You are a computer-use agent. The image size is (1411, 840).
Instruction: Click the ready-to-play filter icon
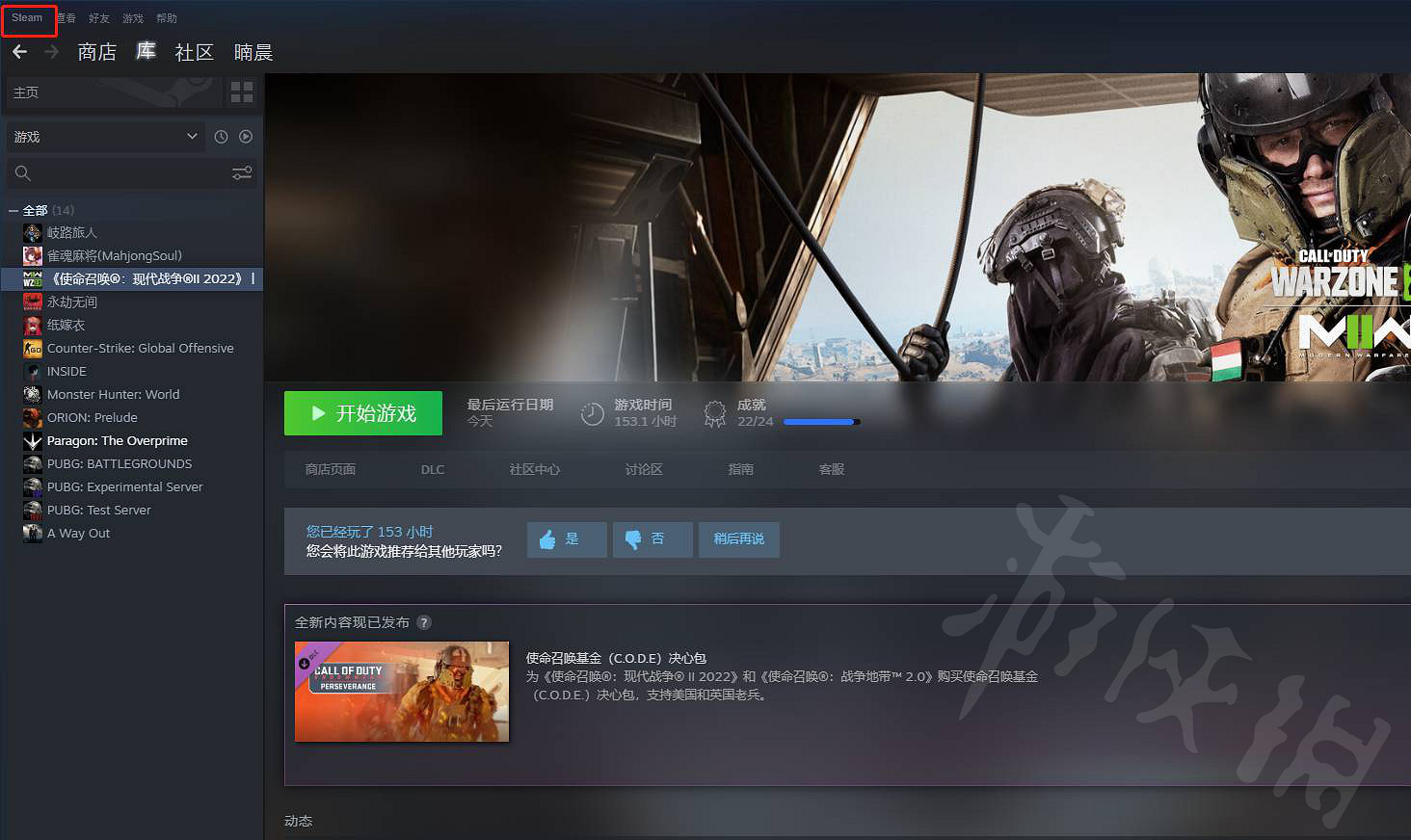pyautogui.click(x=246, y=137)
